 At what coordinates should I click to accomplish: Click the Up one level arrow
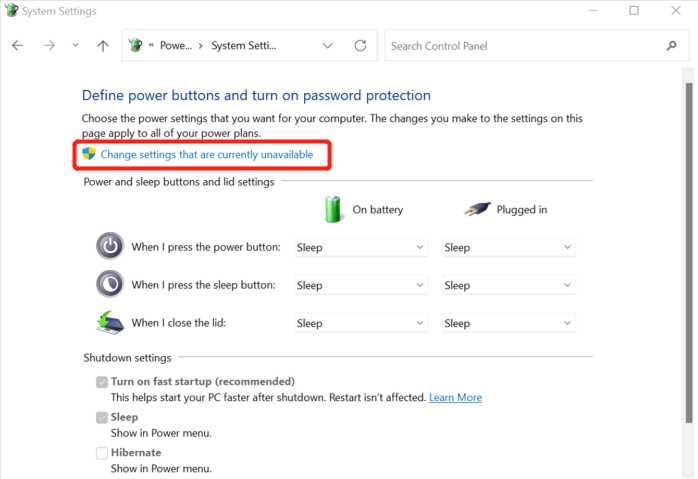pos(102,46)
